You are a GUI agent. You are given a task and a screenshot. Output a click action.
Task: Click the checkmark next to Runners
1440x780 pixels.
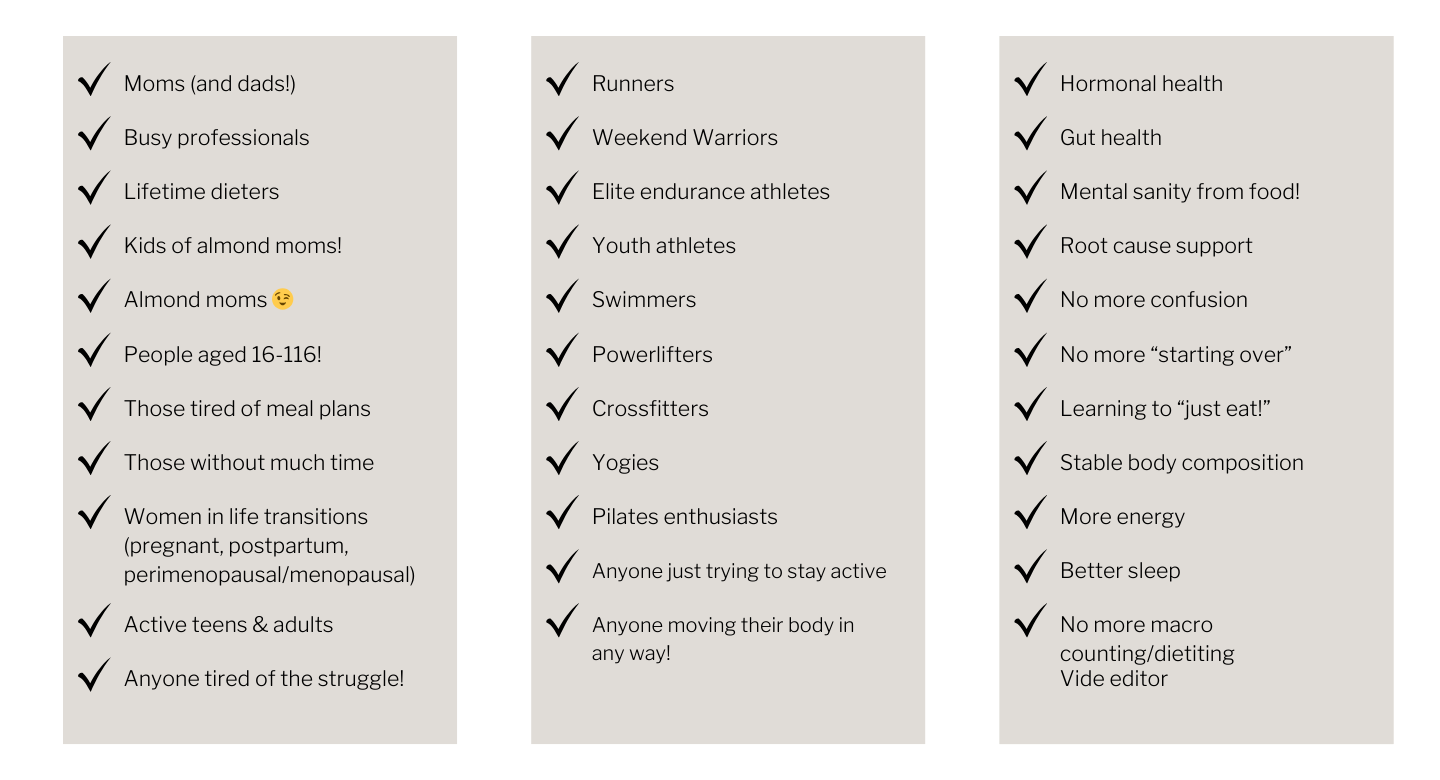[563, 80]
